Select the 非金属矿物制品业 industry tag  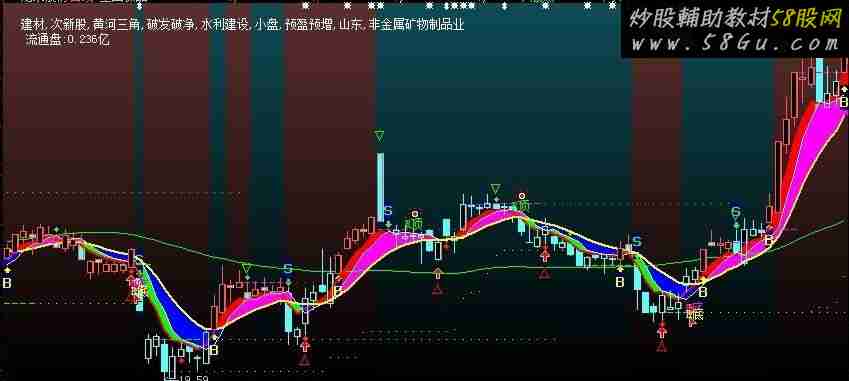pos(416,24)
